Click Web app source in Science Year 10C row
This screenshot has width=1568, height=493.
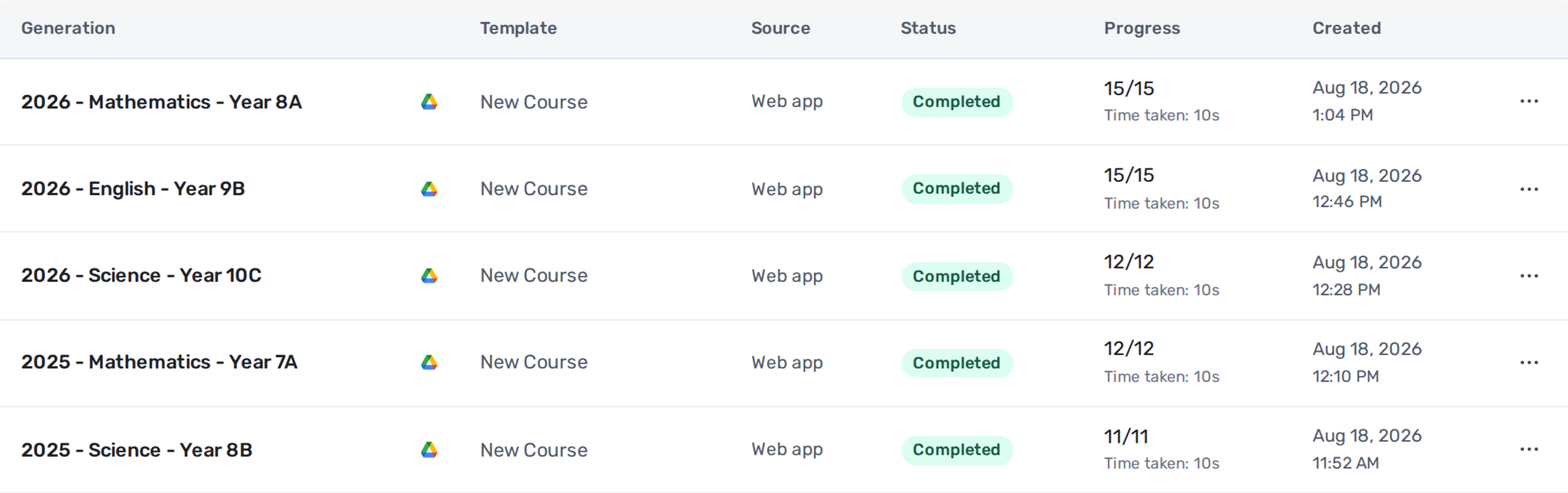pos(787,276)
